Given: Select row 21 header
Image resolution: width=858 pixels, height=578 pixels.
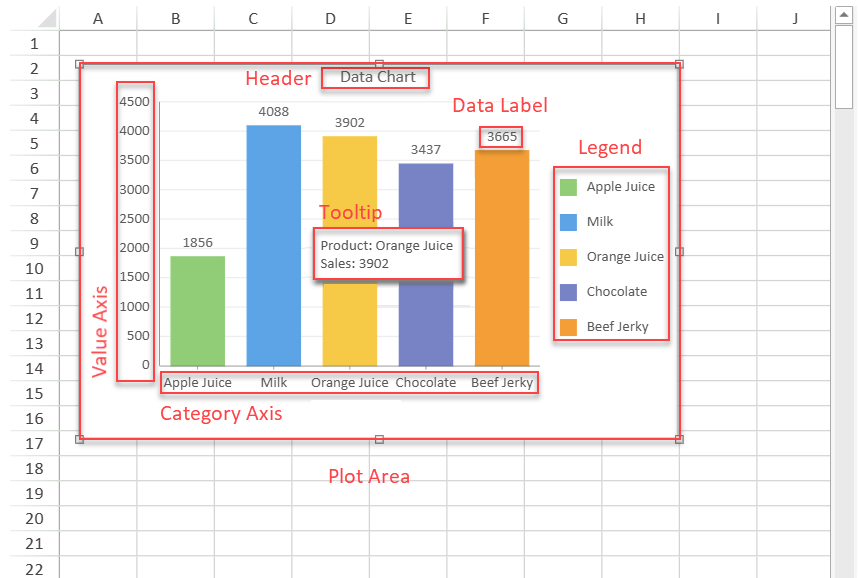Looking at the screenshot, I should tap(34, 544).
